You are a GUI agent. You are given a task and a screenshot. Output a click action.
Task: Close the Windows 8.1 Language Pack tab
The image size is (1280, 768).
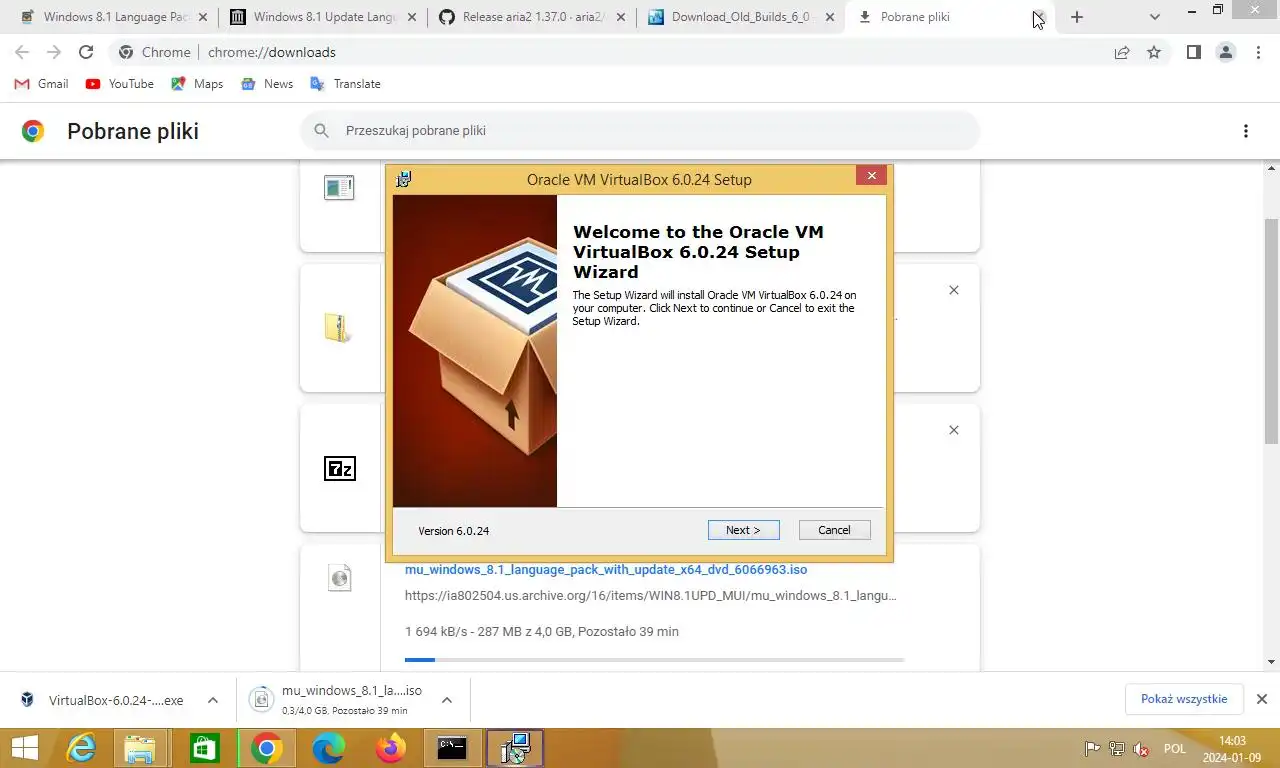[203, 17]
